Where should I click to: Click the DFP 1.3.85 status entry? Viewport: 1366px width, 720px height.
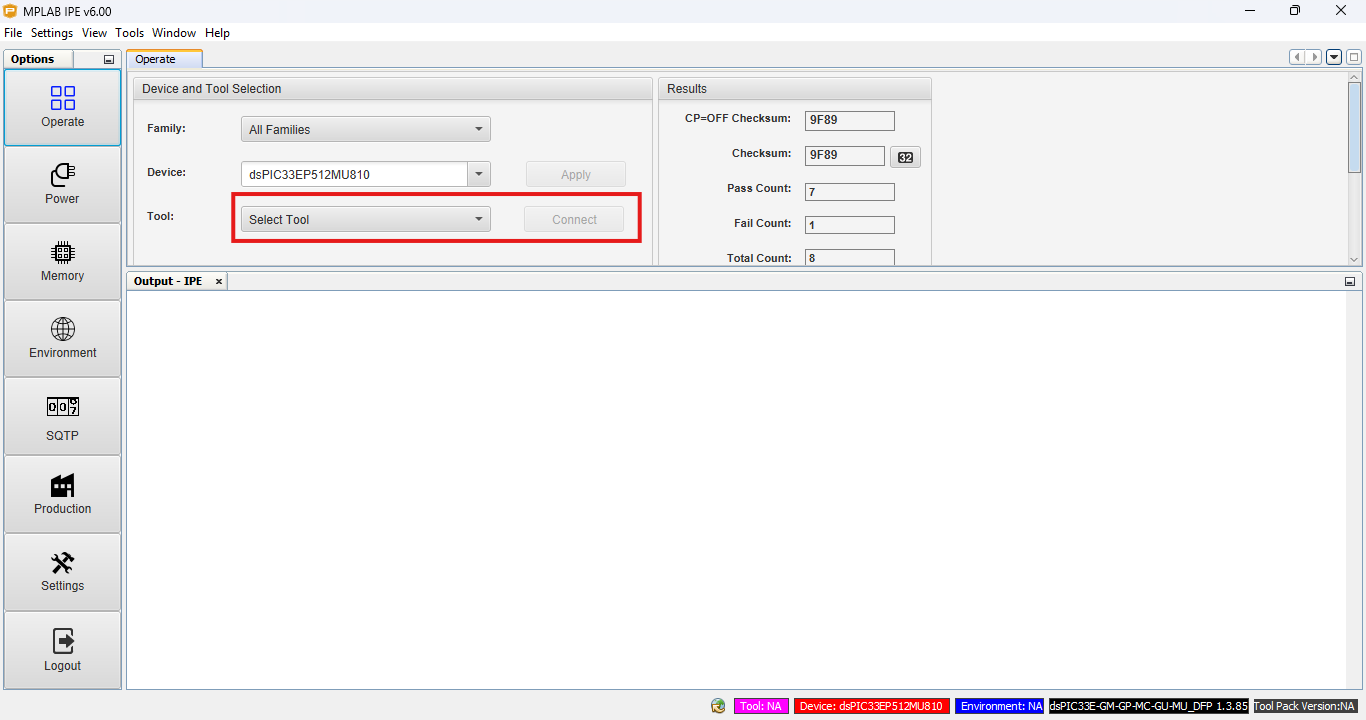[x=1148, y=706]
